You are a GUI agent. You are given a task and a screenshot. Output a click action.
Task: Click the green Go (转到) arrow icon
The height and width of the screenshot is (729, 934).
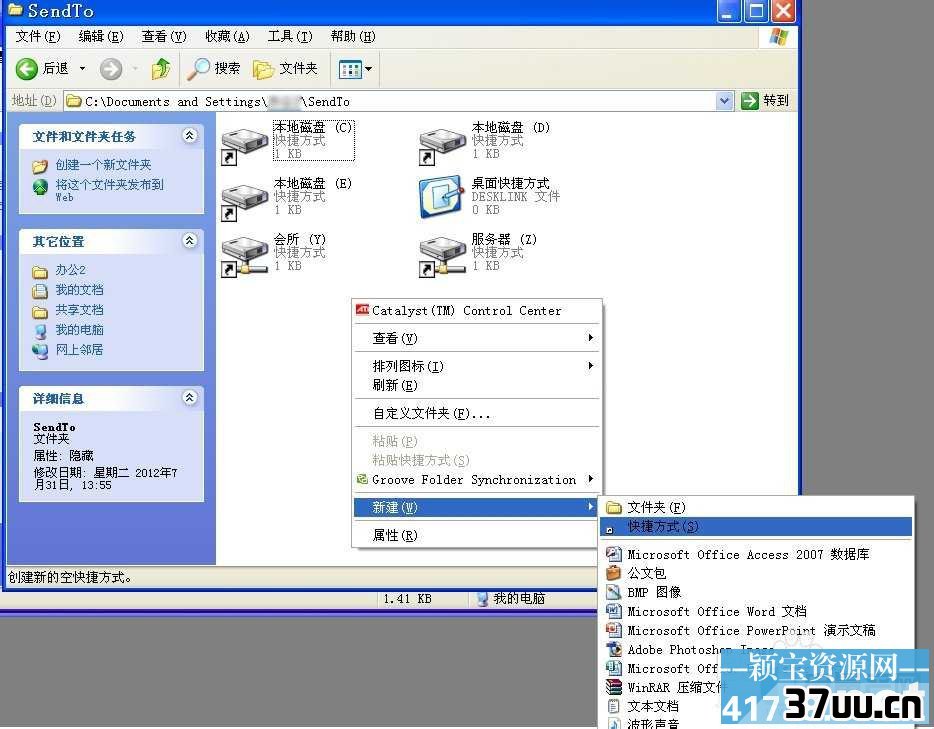point(749,101)
